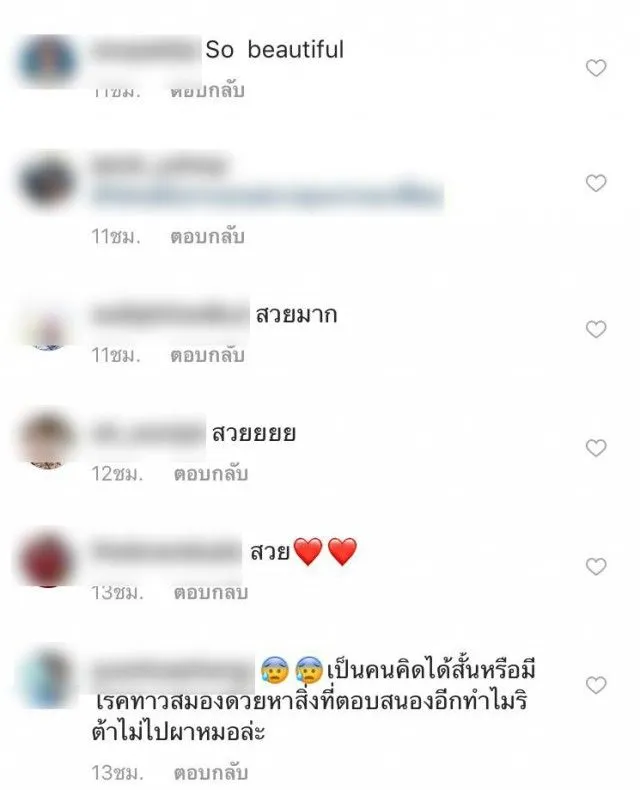This screenshot has width=640, height=790.
Task: Reply to the comment with red hearts
Action: [x=211, y=592]
